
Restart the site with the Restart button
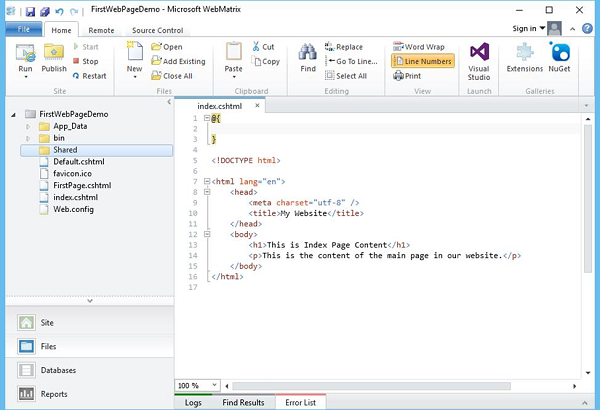pos(88,76)
